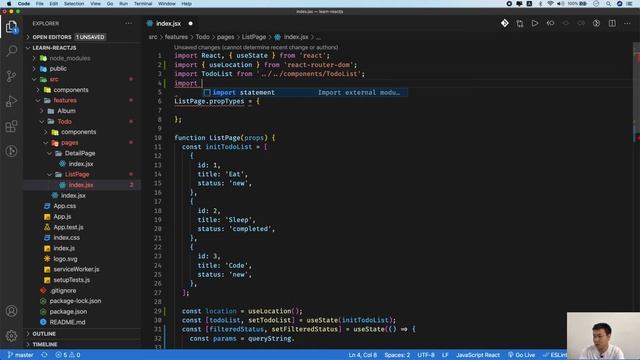Image resolution: width=640 pixels, height=360 pixels.
Task: Click the Wi-Fi icon in menu bar
Action: coord(550,4)
